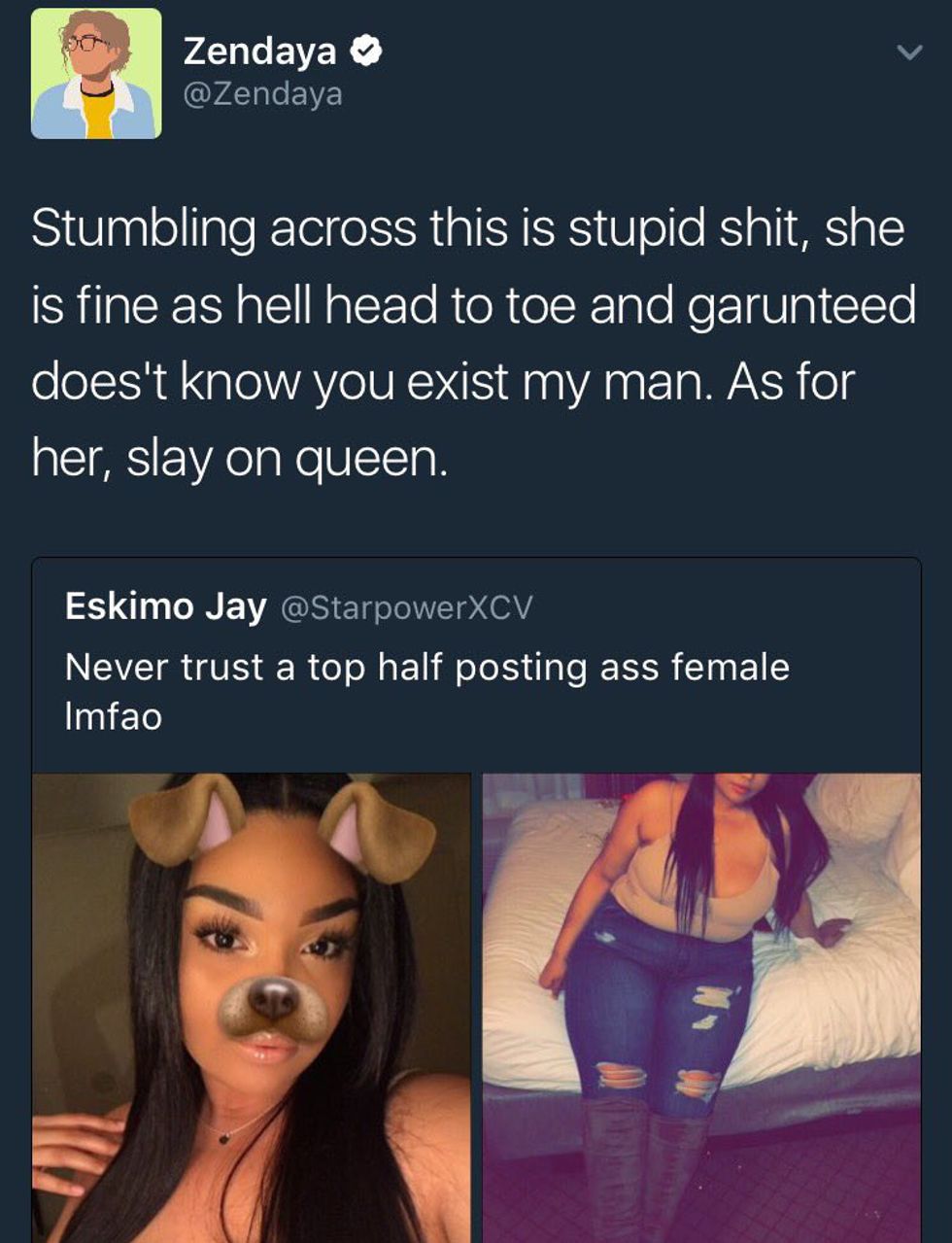This screenshot has height=1243, width=952.
Task: Tap the "slay on queen" closing line
Action: (x=288, y=458)
